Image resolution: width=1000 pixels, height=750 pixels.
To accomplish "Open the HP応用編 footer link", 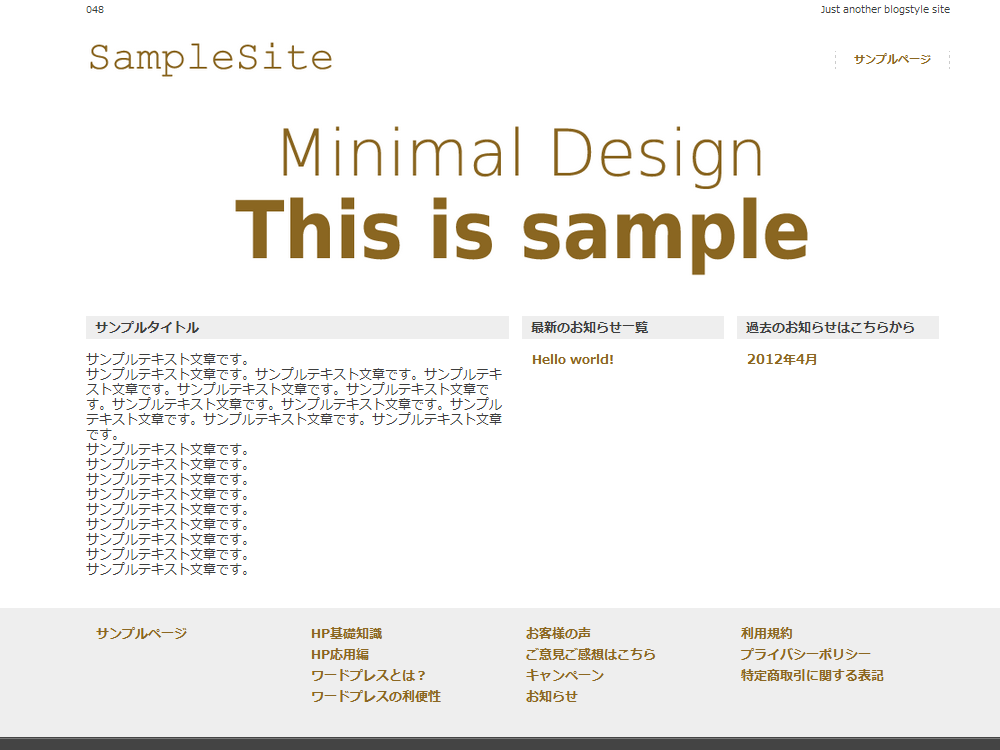I will [340, 654].
